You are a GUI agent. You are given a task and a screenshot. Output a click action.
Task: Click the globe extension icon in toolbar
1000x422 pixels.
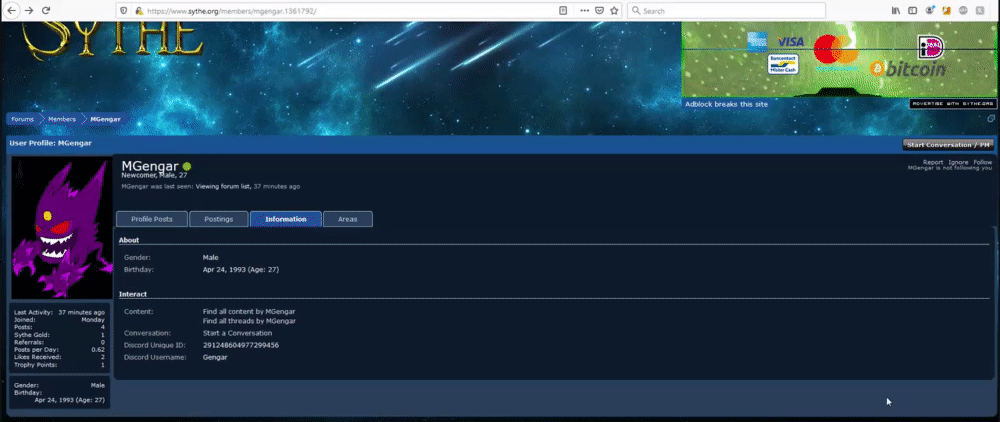964,10
